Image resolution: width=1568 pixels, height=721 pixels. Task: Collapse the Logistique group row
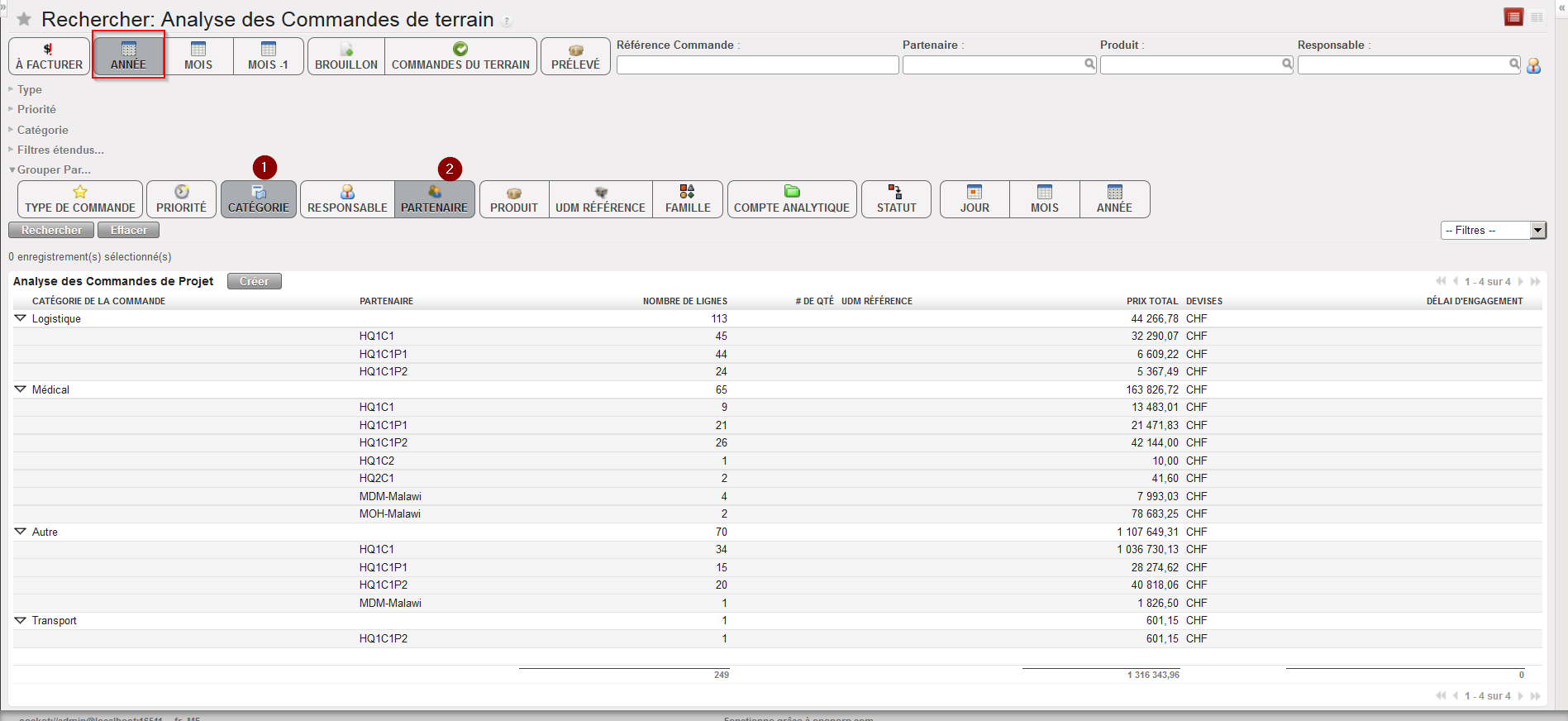21,318
